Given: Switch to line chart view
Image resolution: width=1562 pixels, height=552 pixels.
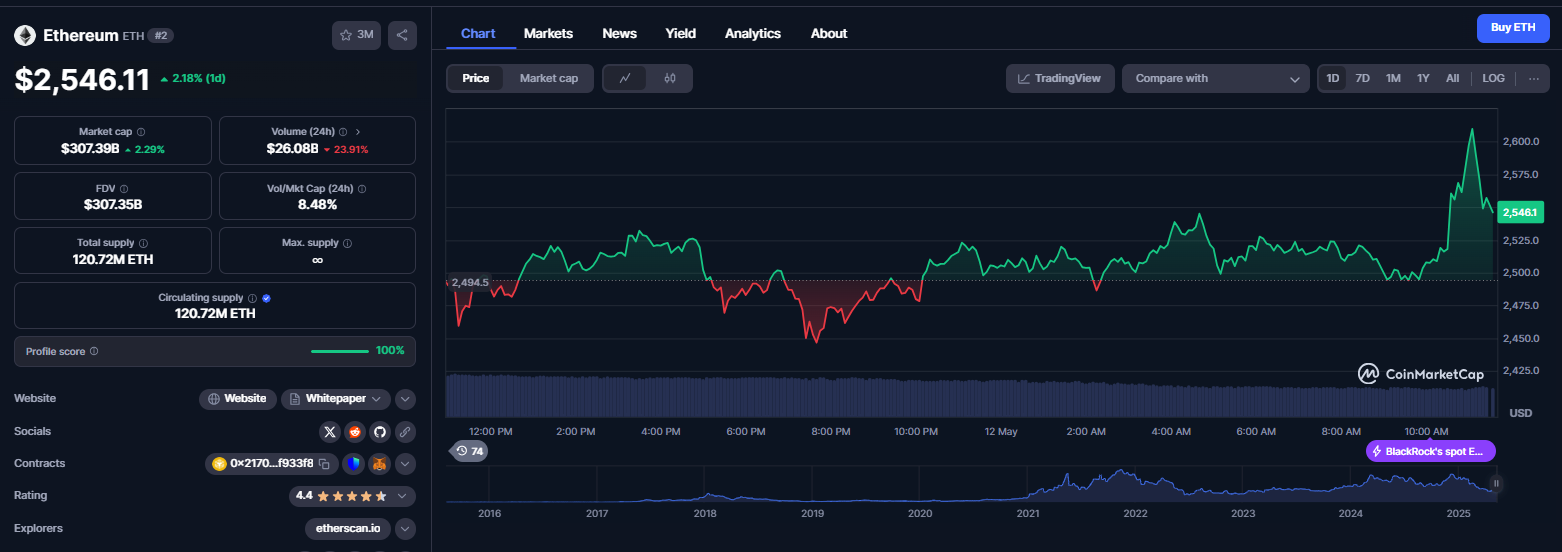Looking at the screenshot, I should click(625, 78).
